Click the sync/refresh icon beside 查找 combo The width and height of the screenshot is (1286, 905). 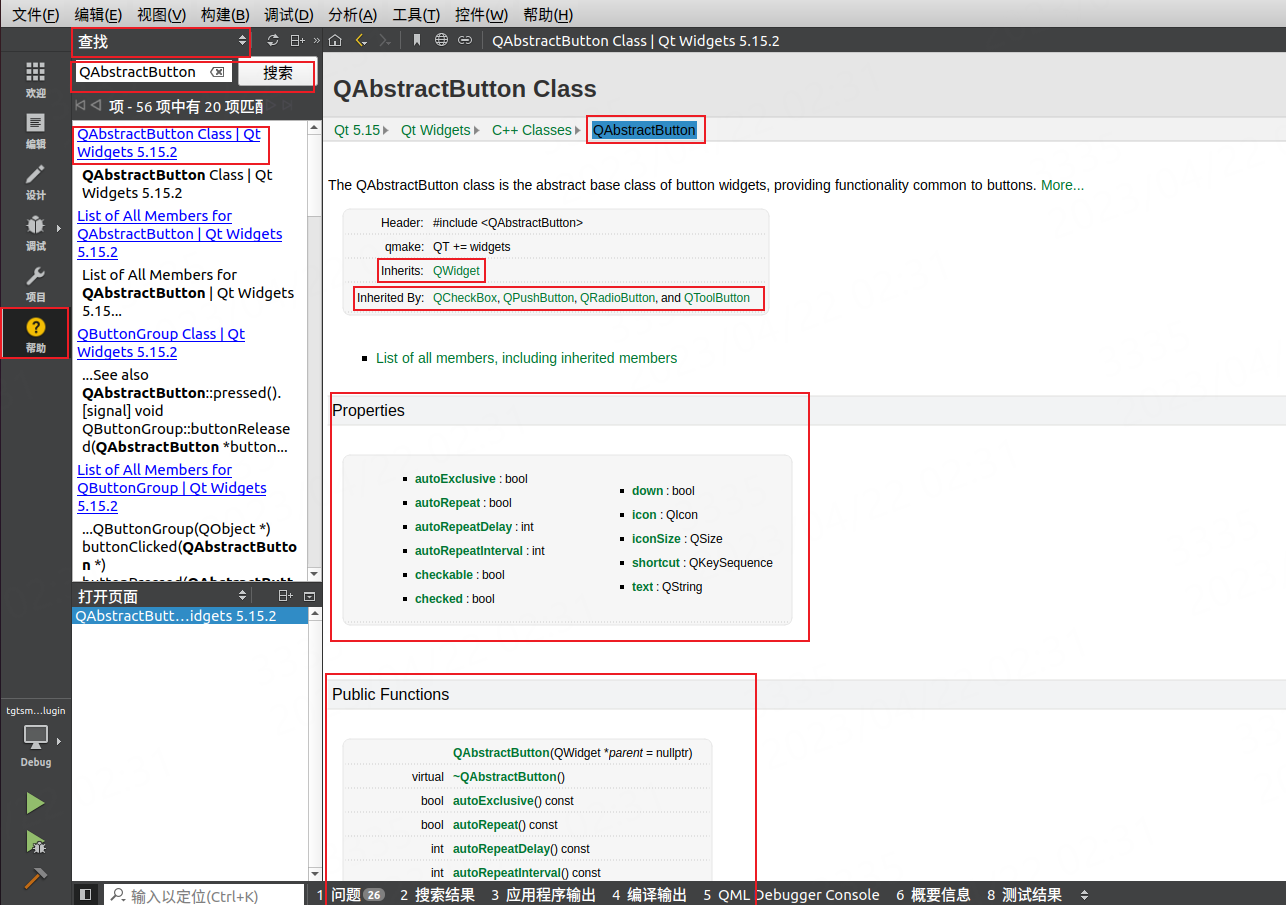(273, 40)
